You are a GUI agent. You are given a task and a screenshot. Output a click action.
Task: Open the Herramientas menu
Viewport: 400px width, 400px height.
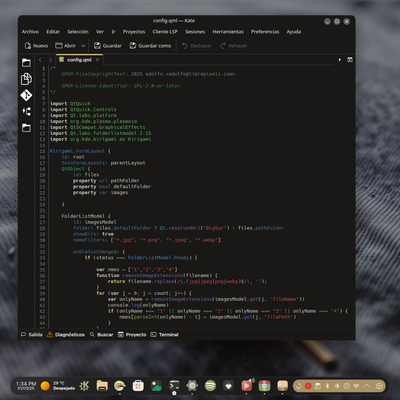tap(228, 32)
